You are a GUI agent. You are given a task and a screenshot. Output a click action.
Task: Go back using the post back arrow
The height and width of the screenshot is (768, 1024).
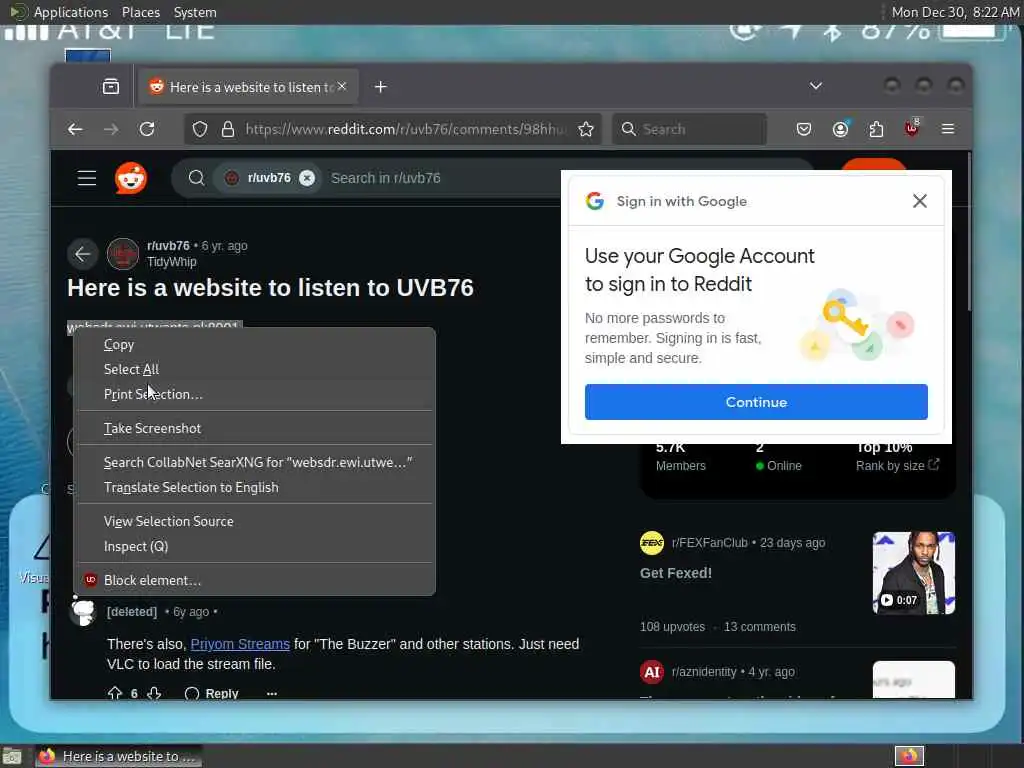tap(83, 254)
